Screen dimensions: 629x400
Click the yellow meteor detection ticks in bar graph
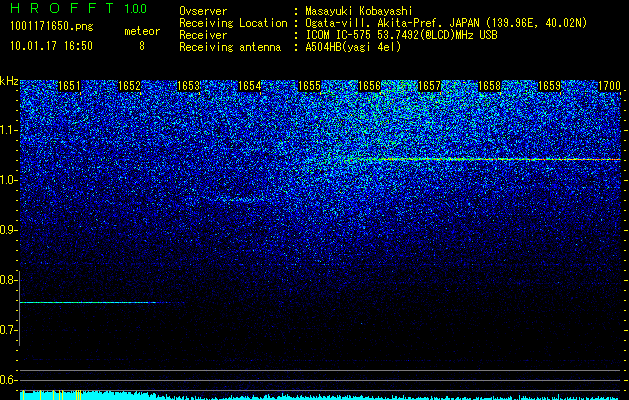point(51,395)
